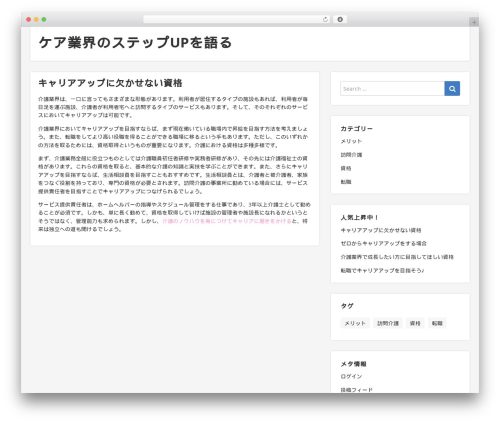
Task: Click the green maximize window dot
Action: point(44,19)
